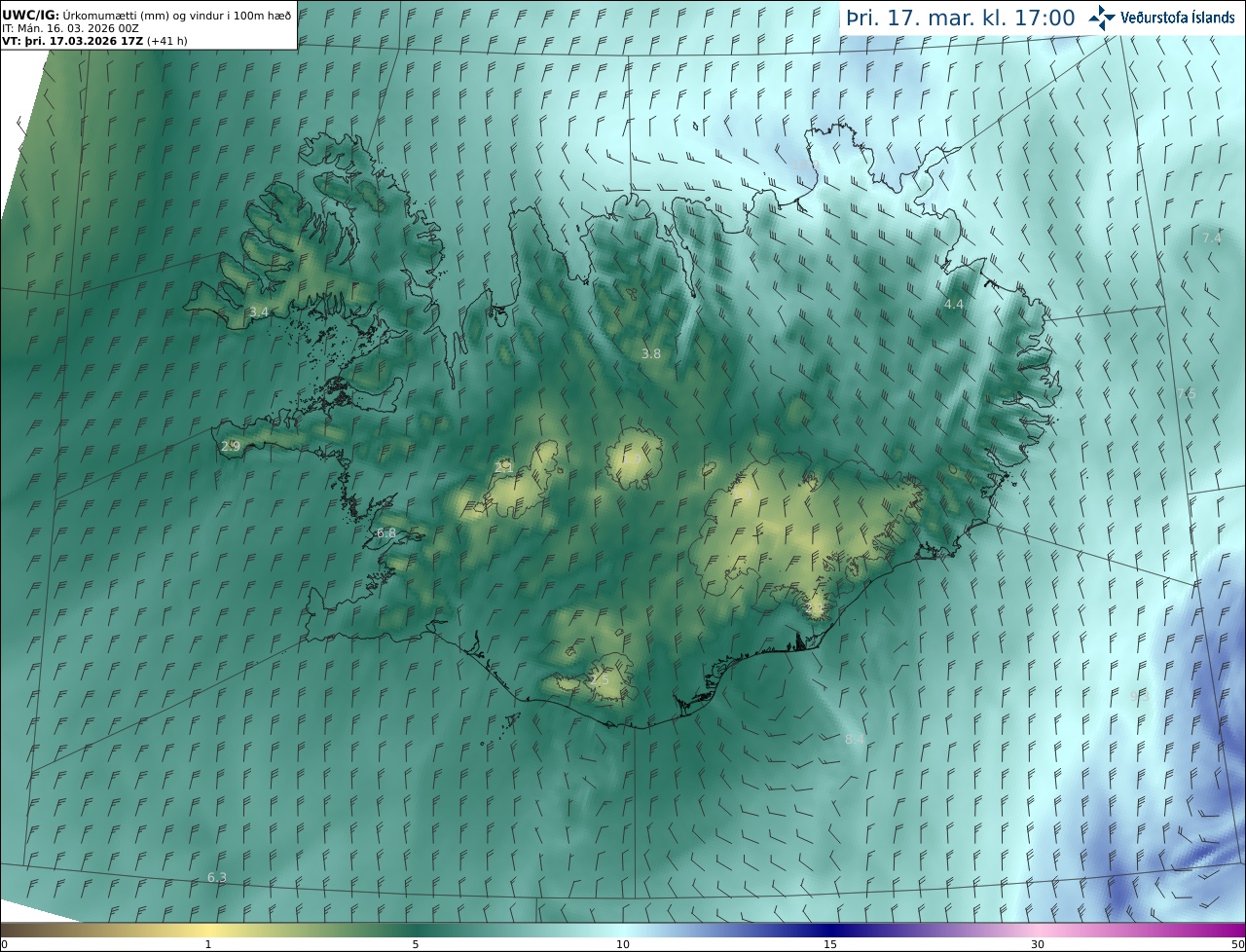The height and width of the screenshot is (952, 1246).
Task: Click the 5 tick label on the colorbar
Action: (416, 944)
